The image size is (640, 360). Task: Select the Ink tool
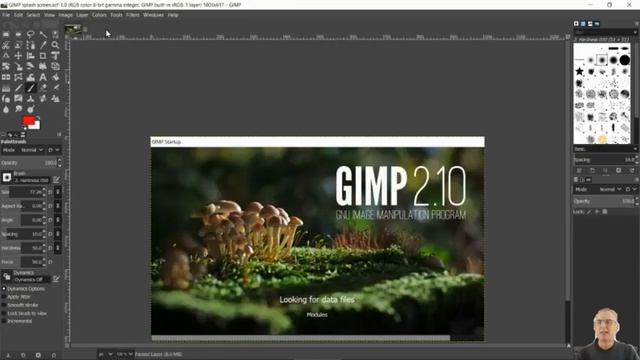coord(6,98)
